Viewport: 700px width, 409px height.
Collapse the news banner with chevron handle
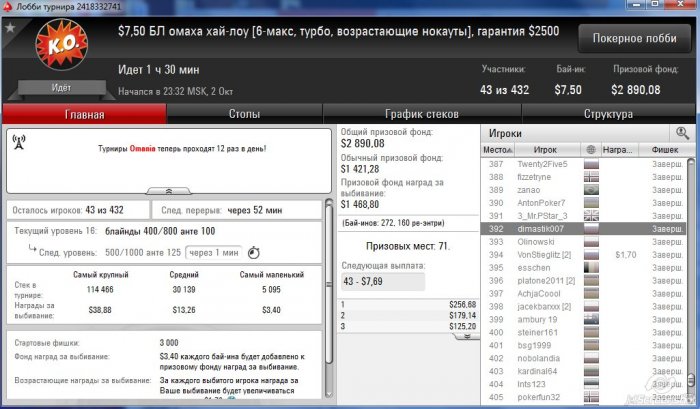click(169, 191)
